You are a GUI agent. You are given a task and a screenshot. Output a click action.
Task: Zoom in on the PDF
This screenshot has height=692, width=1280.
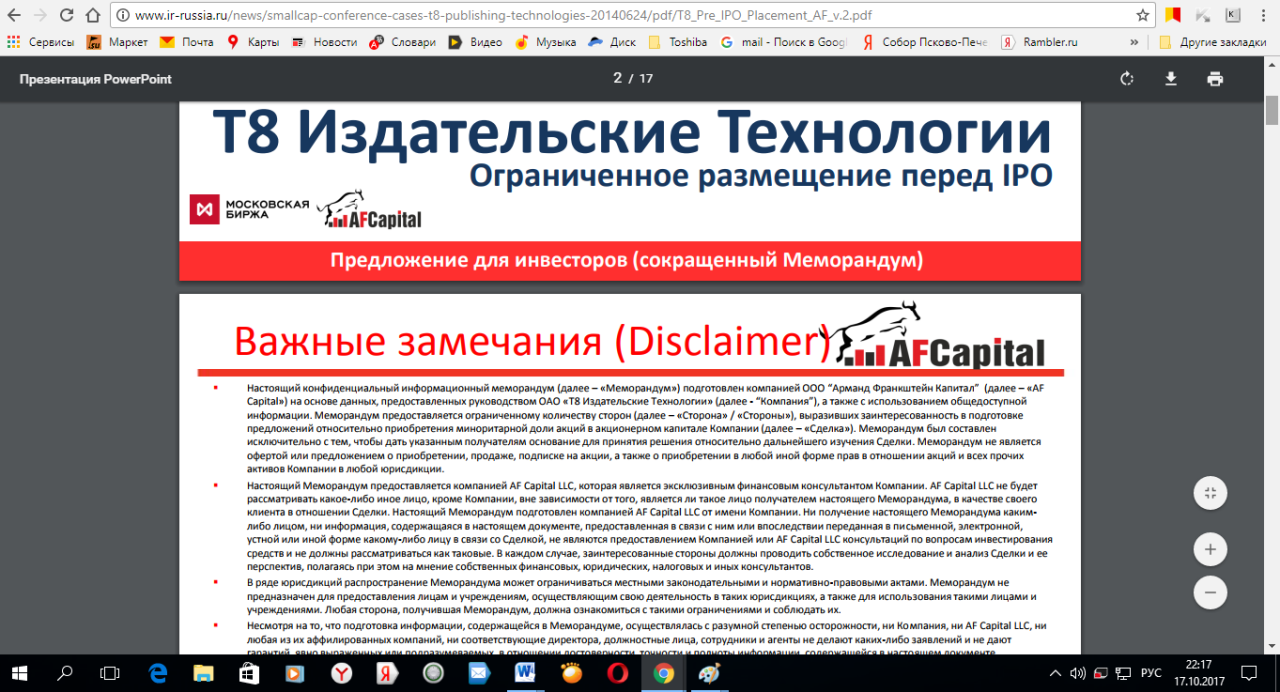1210,549
